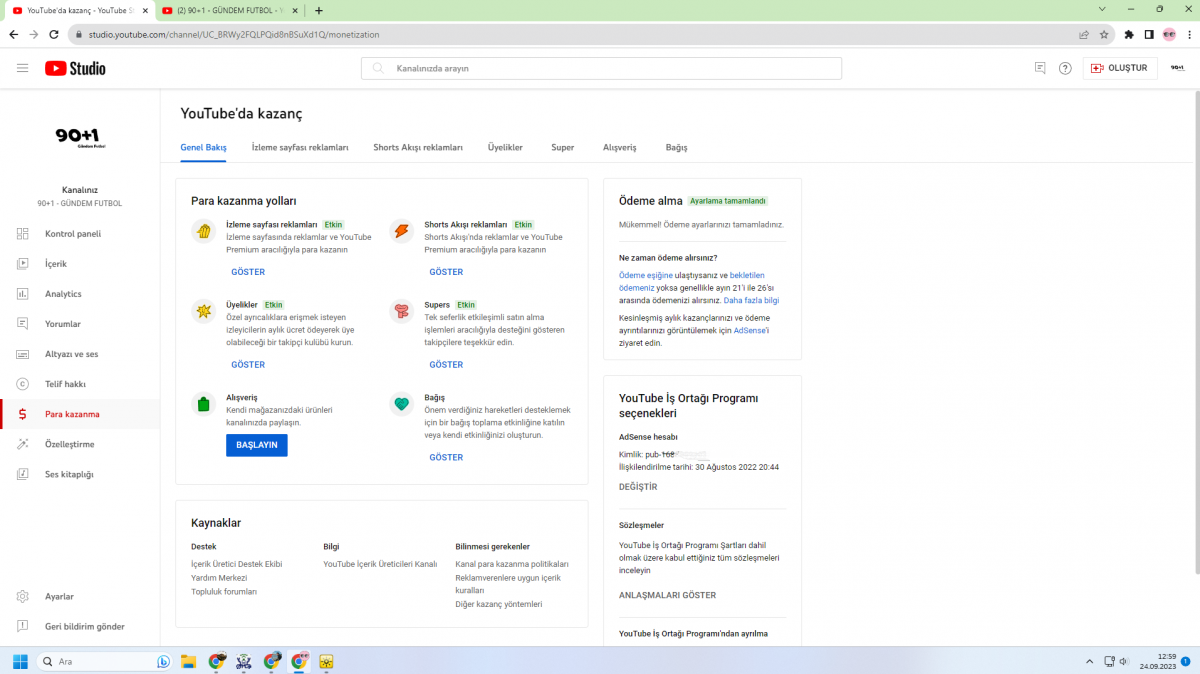
Task: Click the Bağış green heart icon
Action: [x=401, y=404]
